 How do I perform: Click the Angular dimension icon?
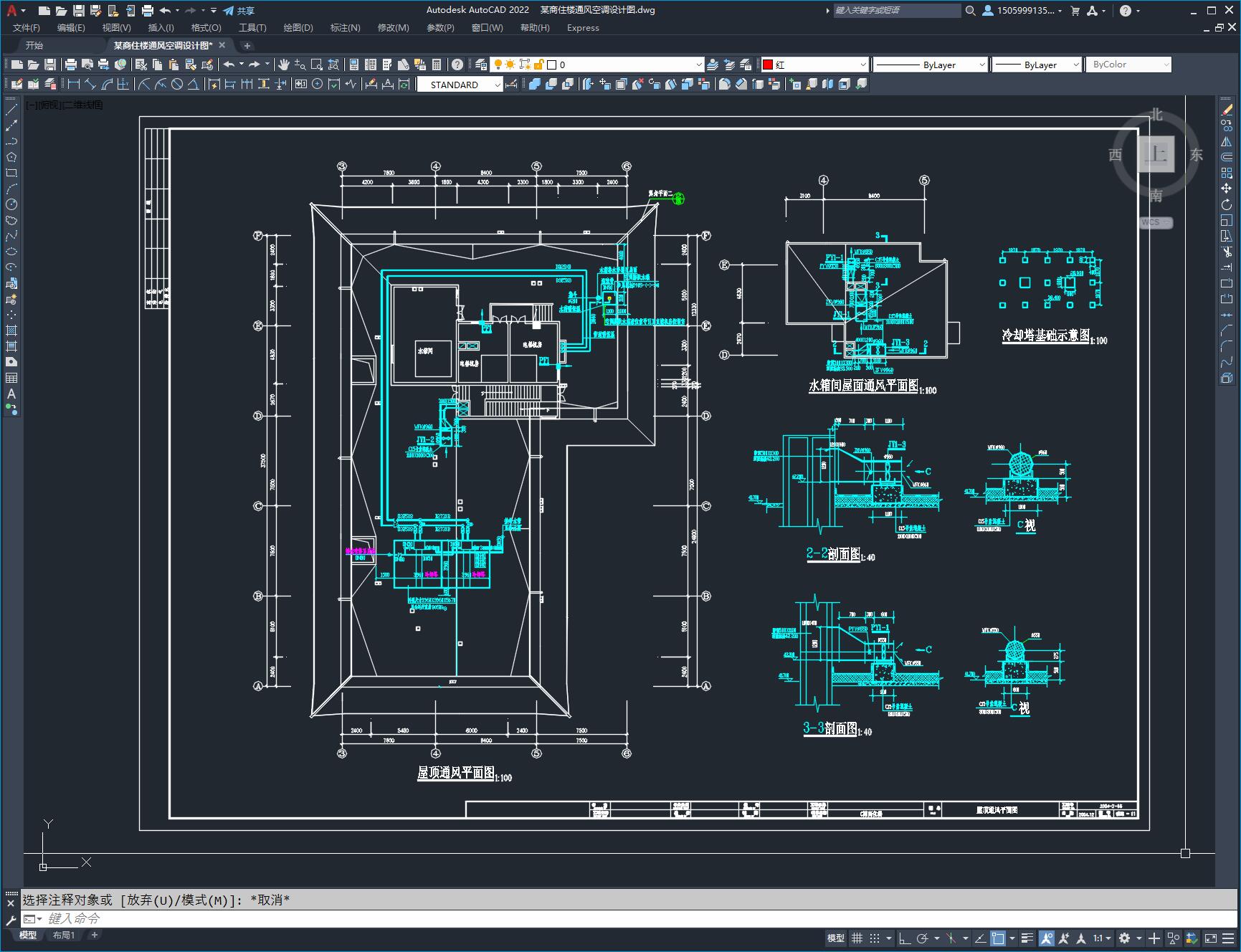pyautogui.click(x=193, y=84)
